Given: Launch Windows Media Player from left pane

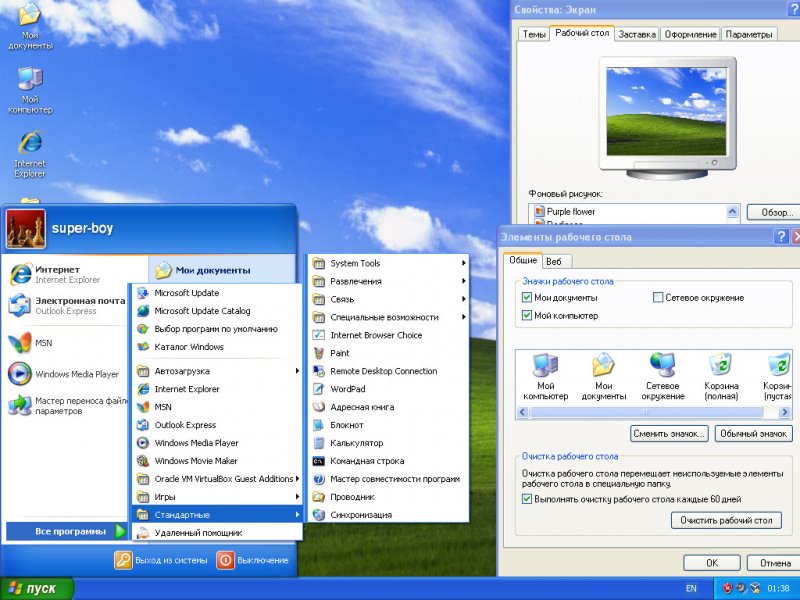Looking at the screenshot, I should (x=64, y=374).
